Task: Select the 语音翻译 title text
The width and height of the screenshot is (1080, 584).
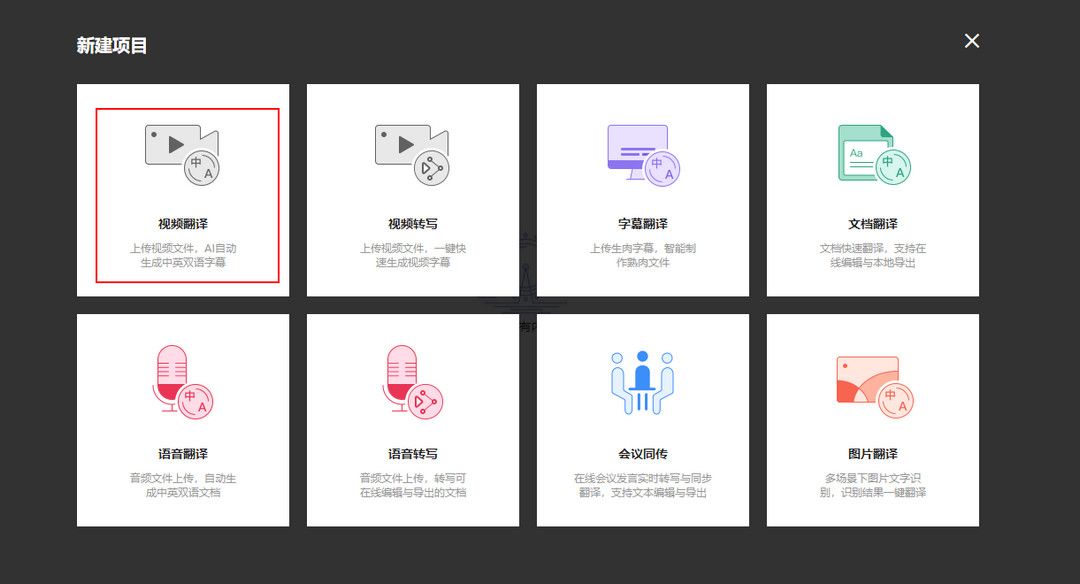Action: 183,454
